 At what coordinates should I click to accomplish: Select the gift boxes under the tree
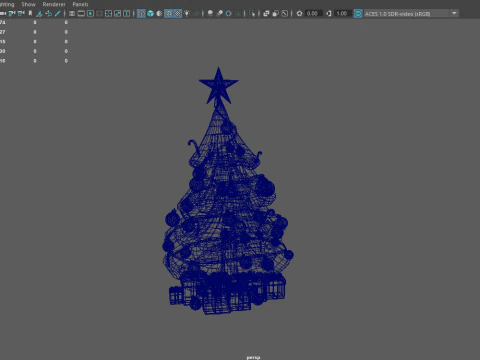click(x=228, y=293)
